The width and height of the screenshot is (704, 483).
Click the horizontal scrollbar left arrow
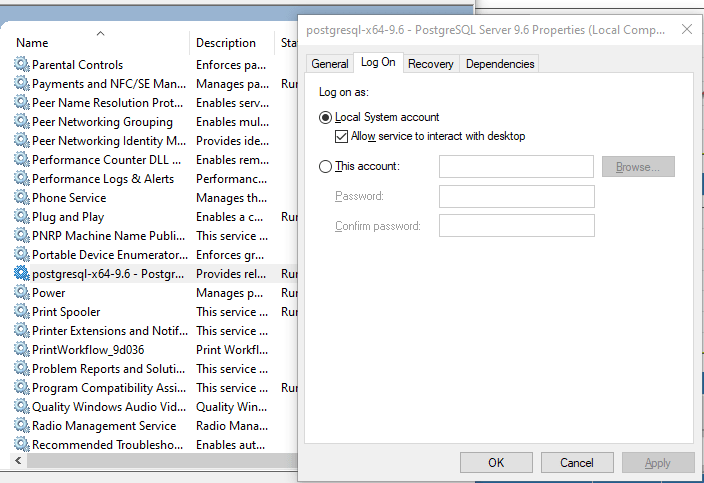(x=17, y=462)
